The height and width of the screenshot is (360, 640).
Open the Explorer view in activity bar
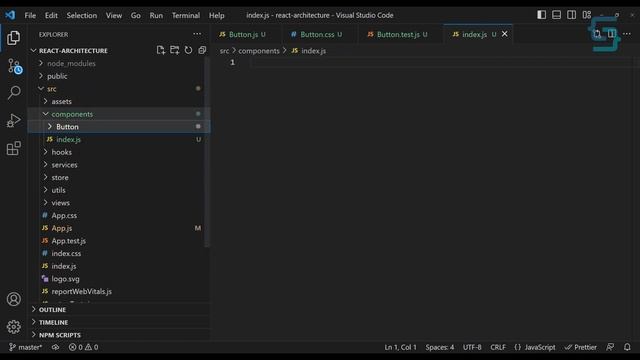(13, 38)
